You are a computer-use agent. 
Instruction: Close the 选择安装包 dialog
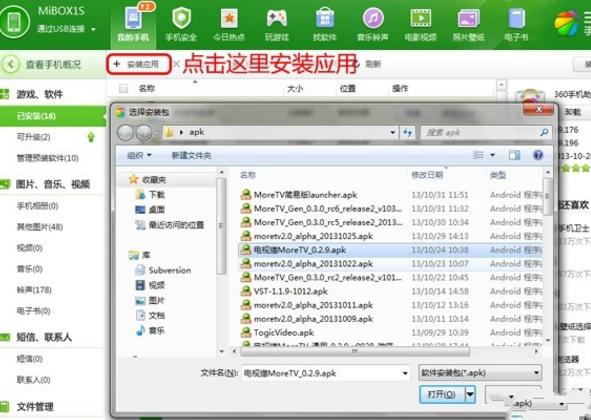pyautogui.click(x=539, y=109)
